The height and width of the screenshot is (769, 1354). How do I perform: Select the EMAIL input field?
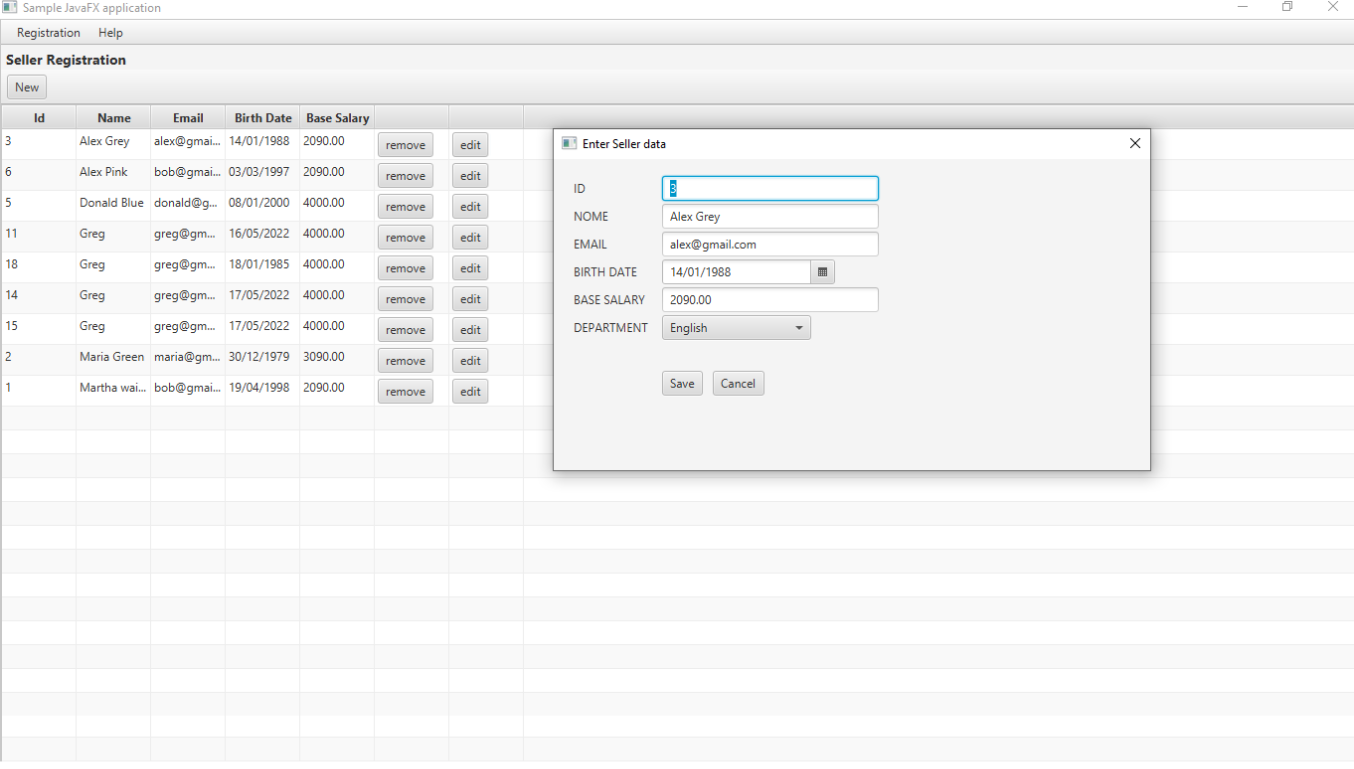click(769, 244)
